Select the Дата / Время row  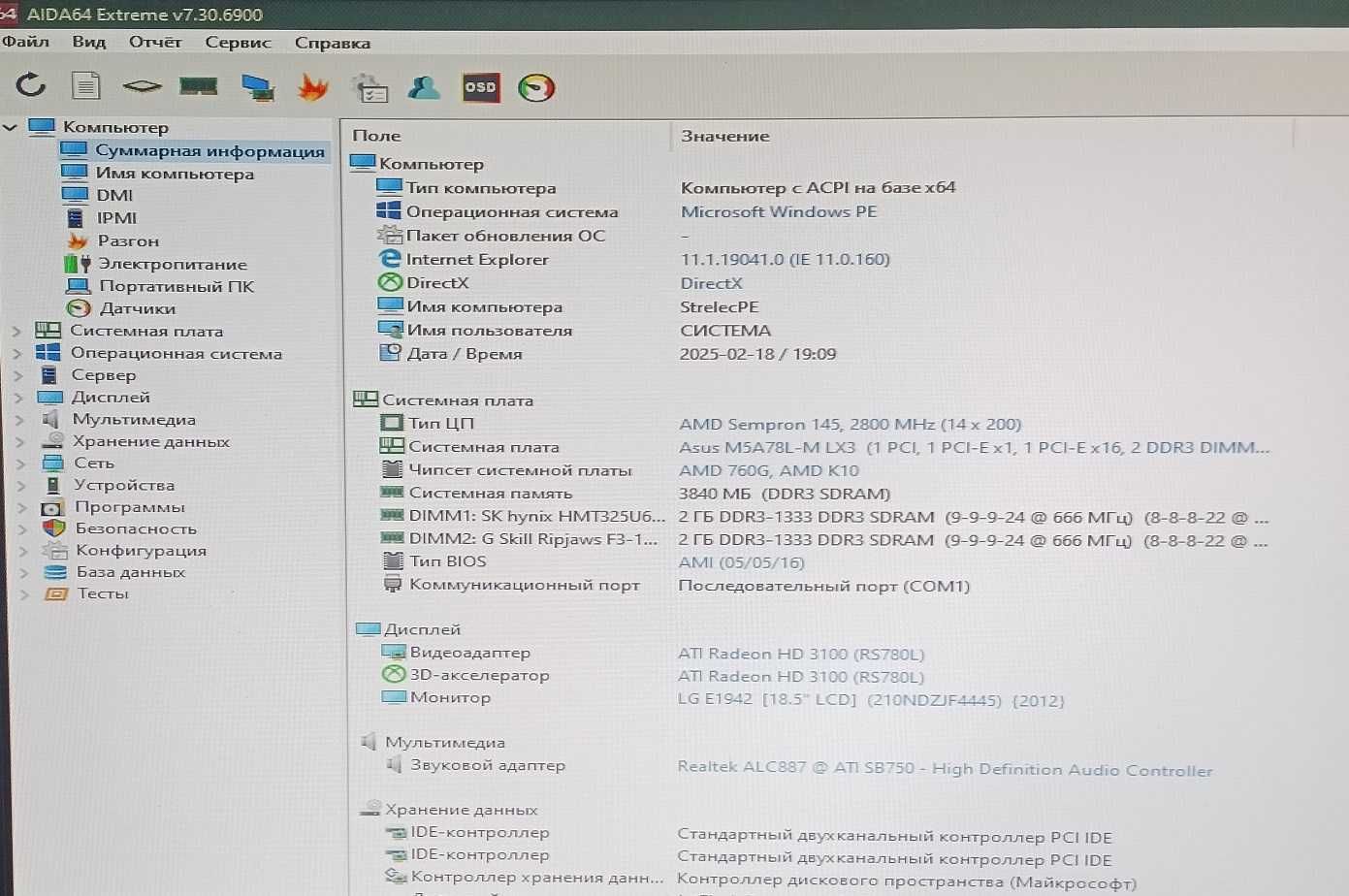click(x=607, y=354)
